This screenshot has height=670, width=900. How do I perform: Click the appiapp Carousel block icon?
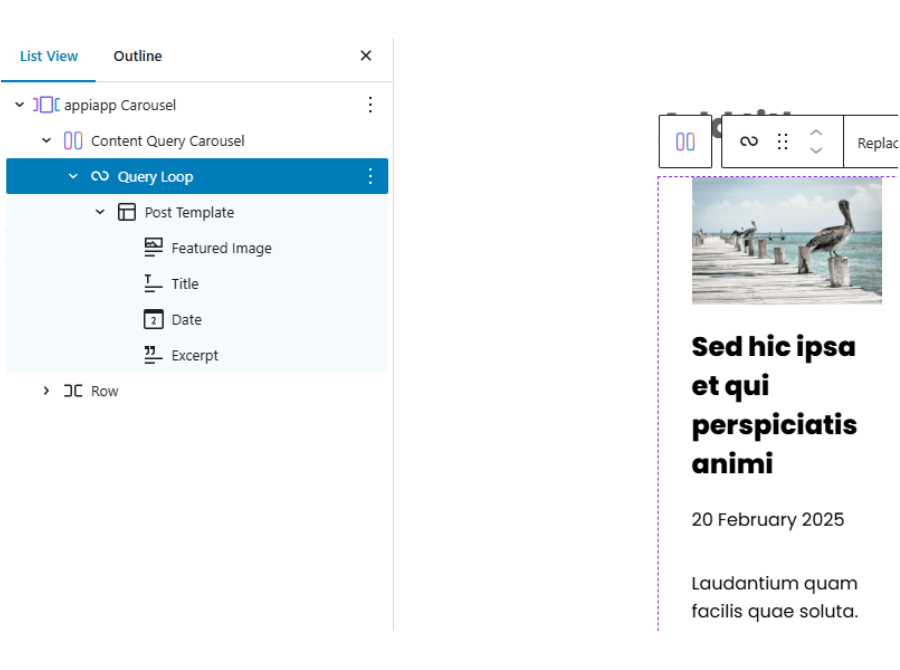pos(46,105)
